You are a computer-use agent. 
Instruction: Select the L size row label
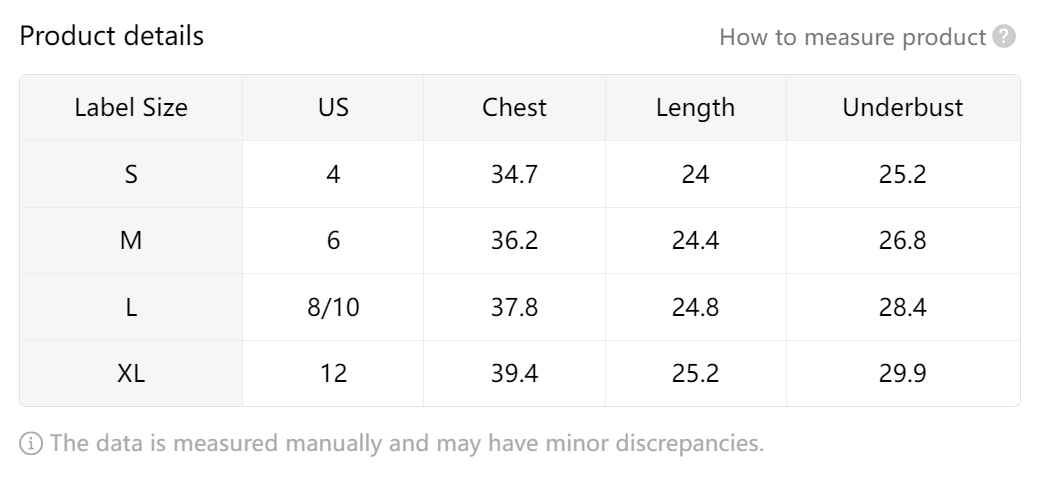coord(131,308)
